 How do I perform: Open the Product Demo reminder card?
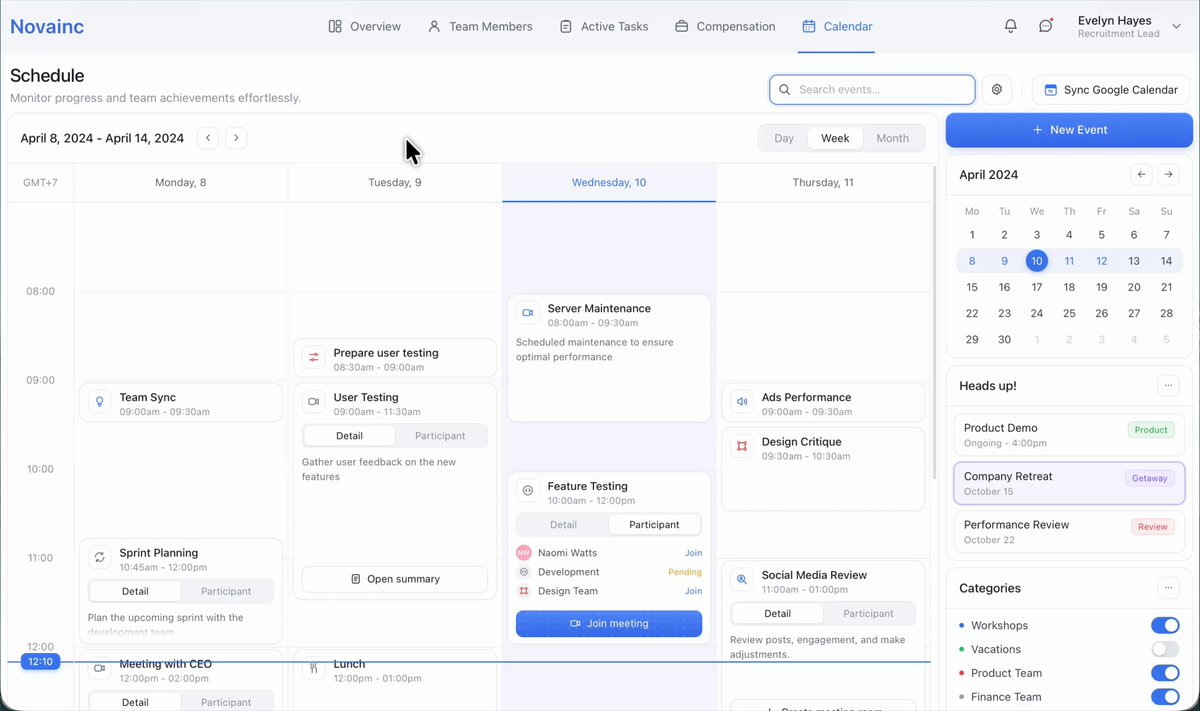tap(1069, 435)
